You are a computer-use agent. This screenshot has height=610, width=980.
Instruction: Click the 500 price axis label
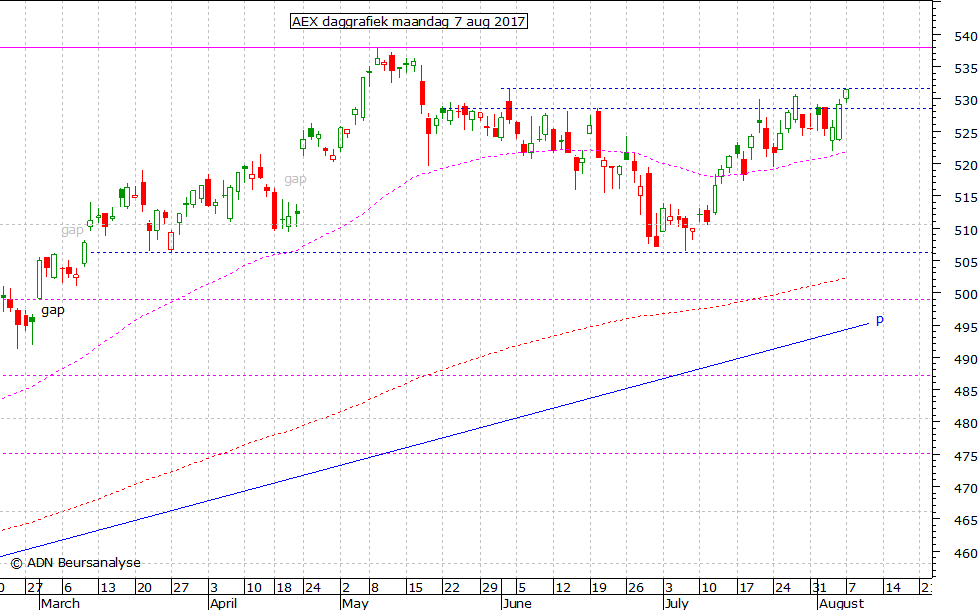pyautogui.click(x=966, y=294)
